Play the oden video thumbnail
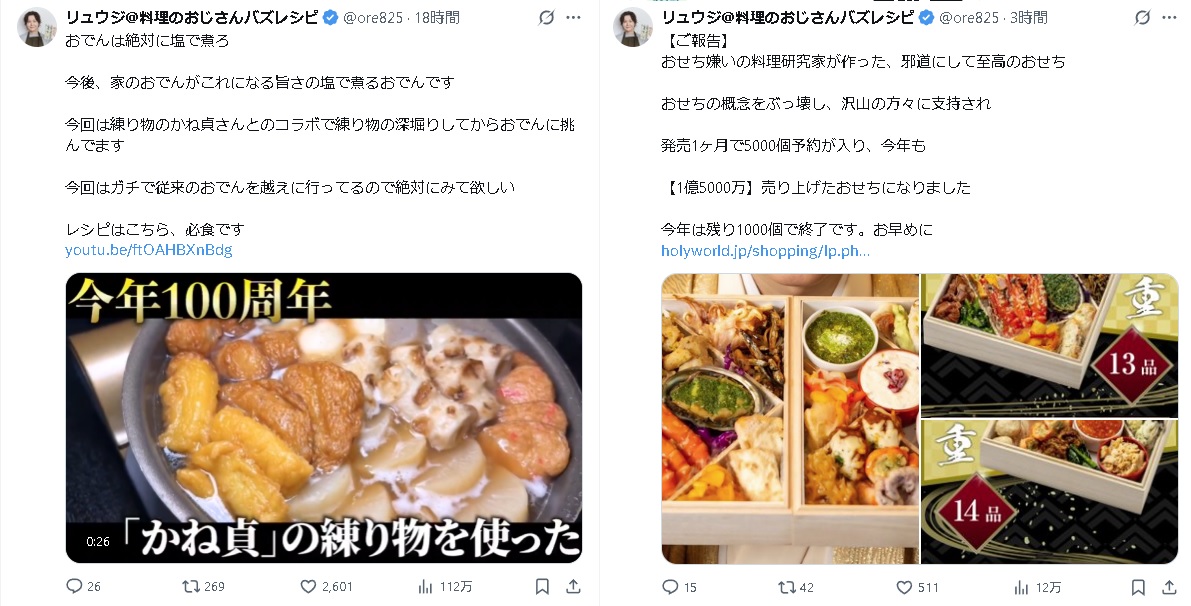 click(x=324, y=418)
